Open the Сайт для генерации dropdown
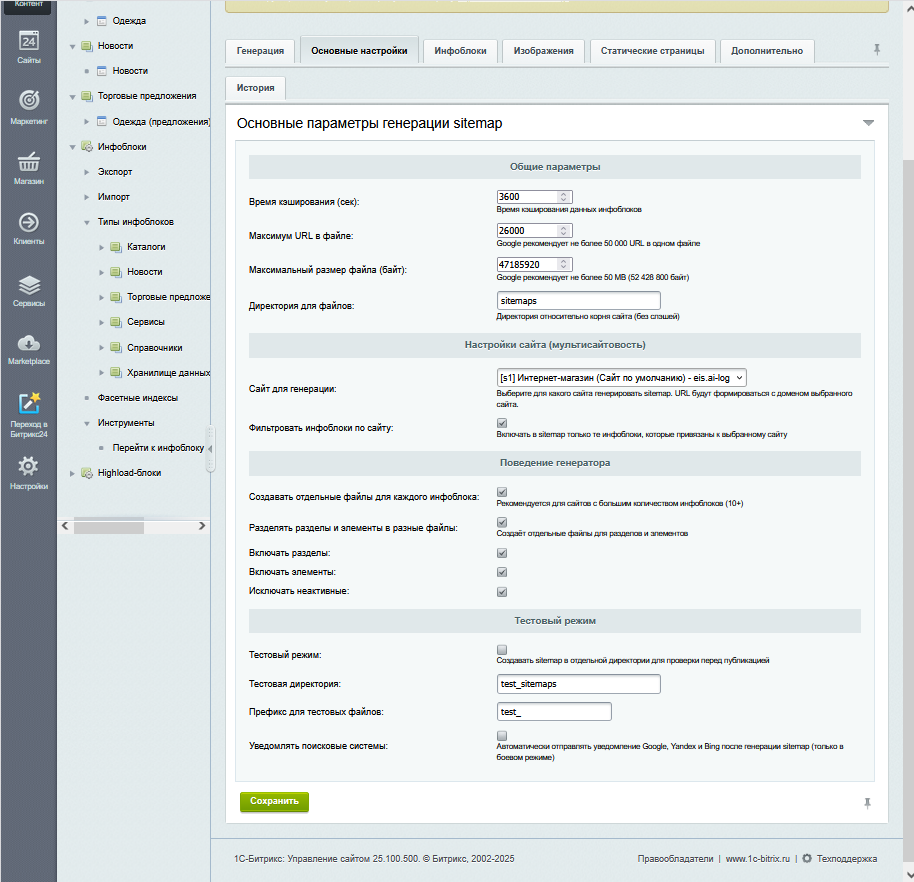The height and width of the screenshot is (882, 914). [621, 378]
